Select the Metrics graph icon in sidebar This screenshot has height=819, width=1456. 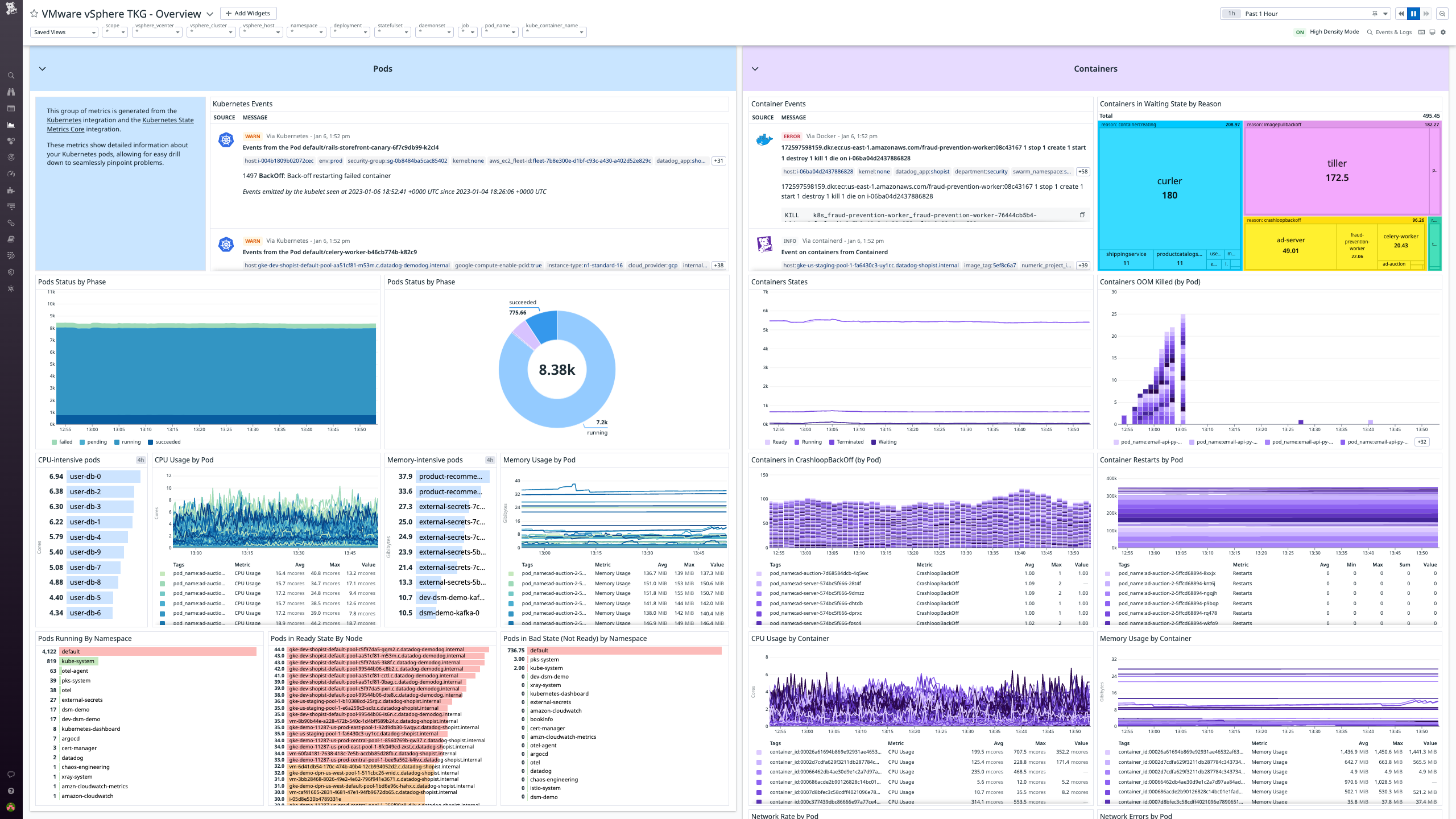point(11,126)
